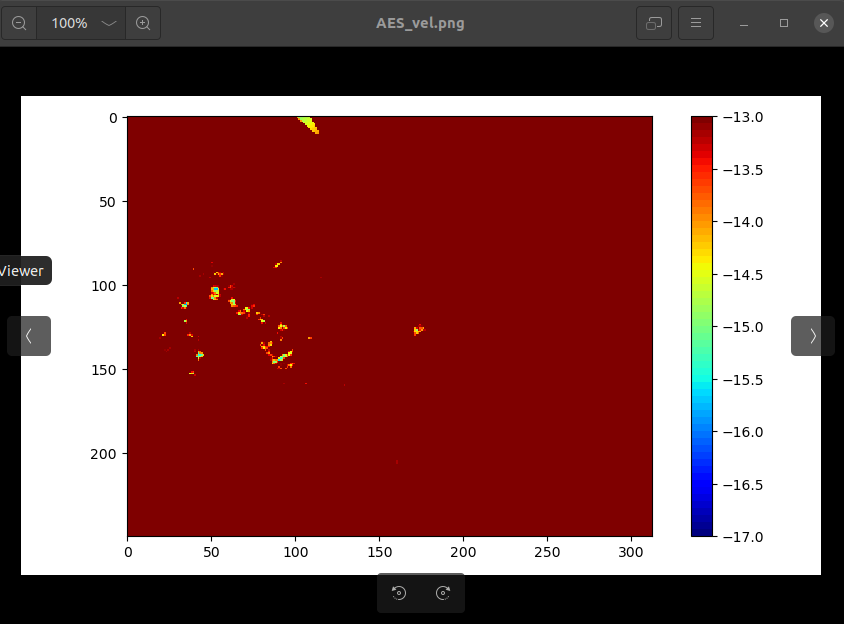
Task: Click the -13.0 colorbar label
Action: click(743, 117)
